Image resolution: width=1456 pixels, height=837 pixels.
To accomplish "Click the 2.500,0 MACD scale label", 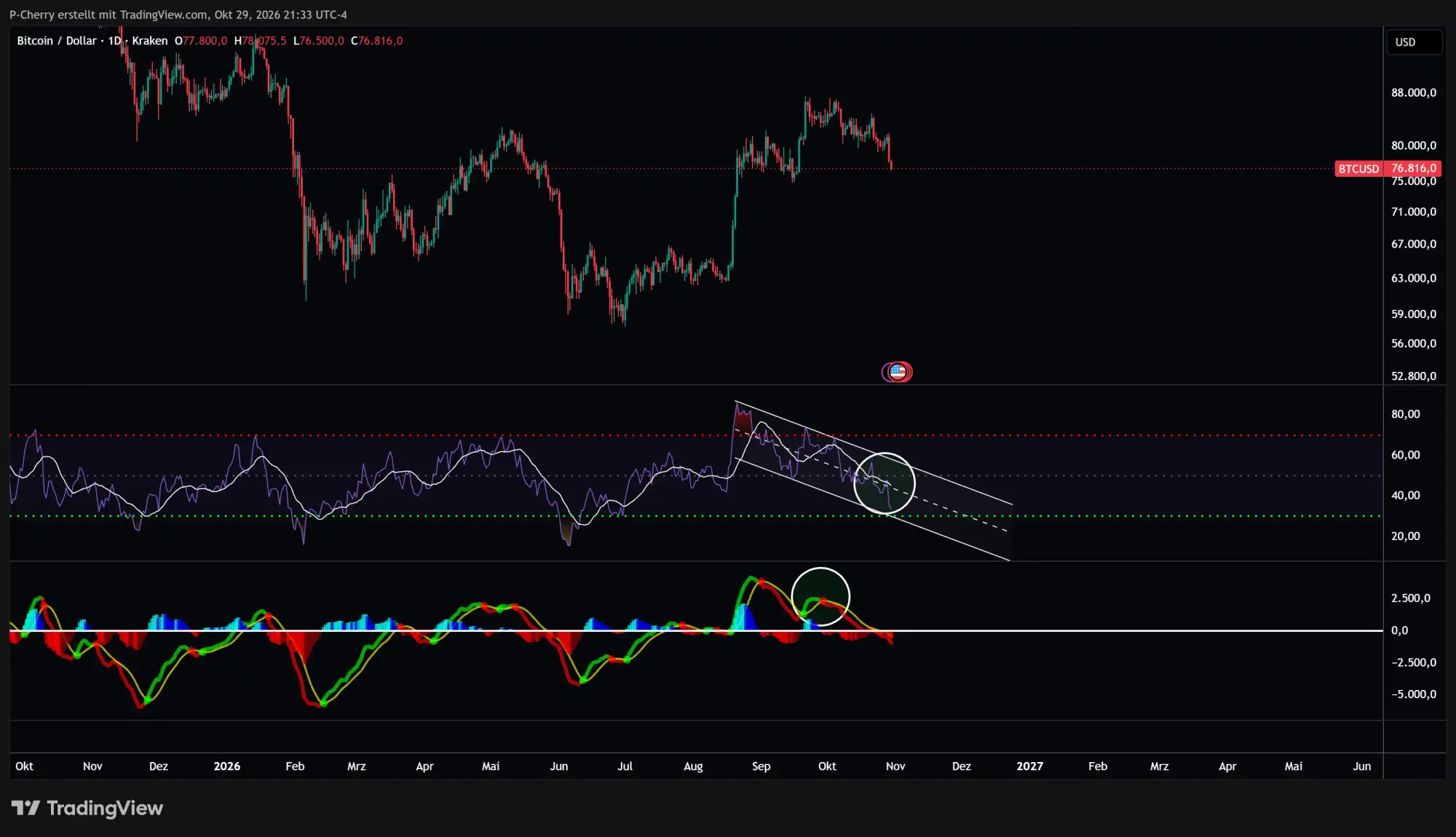I will click(1411, 598).
